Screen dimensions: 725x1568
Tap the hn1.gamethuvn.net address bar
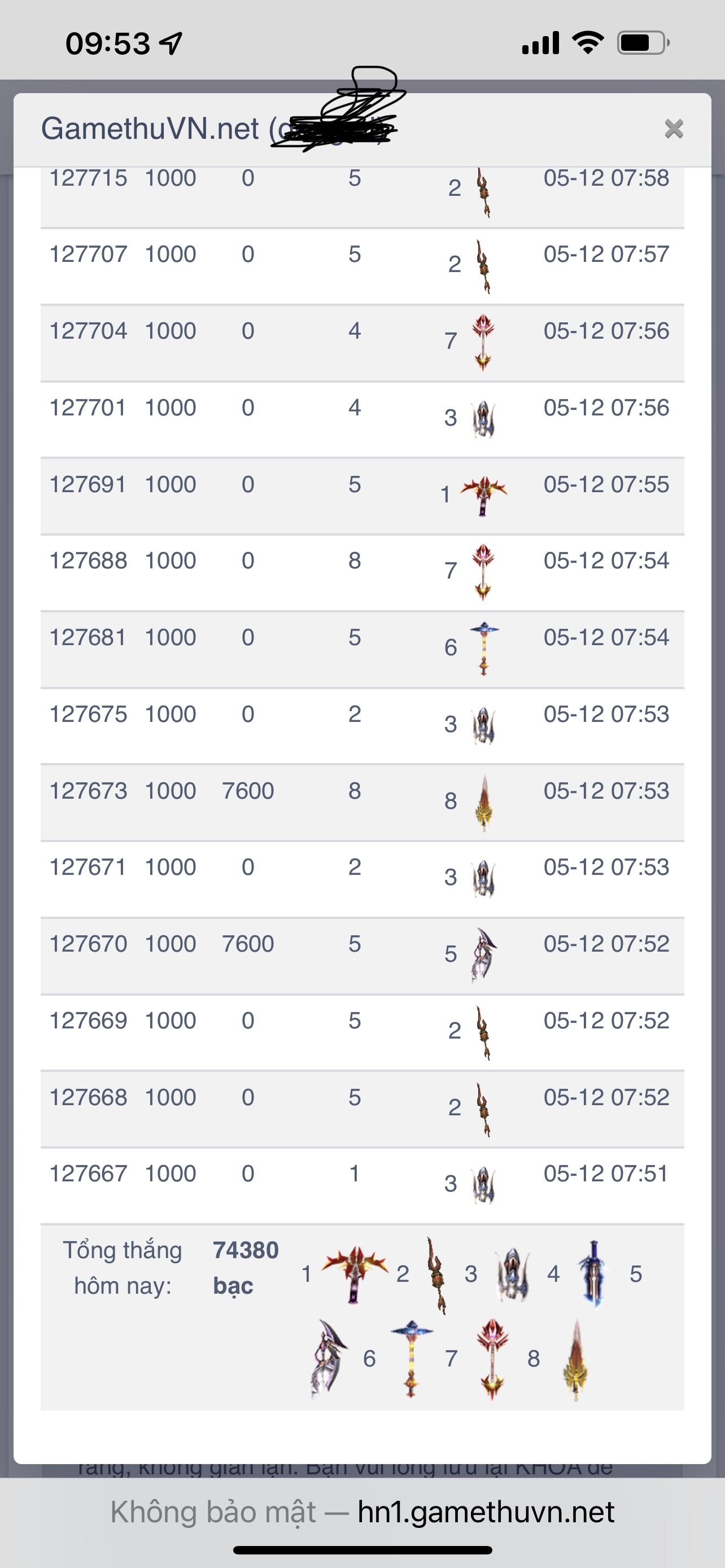pos(485,1513)
